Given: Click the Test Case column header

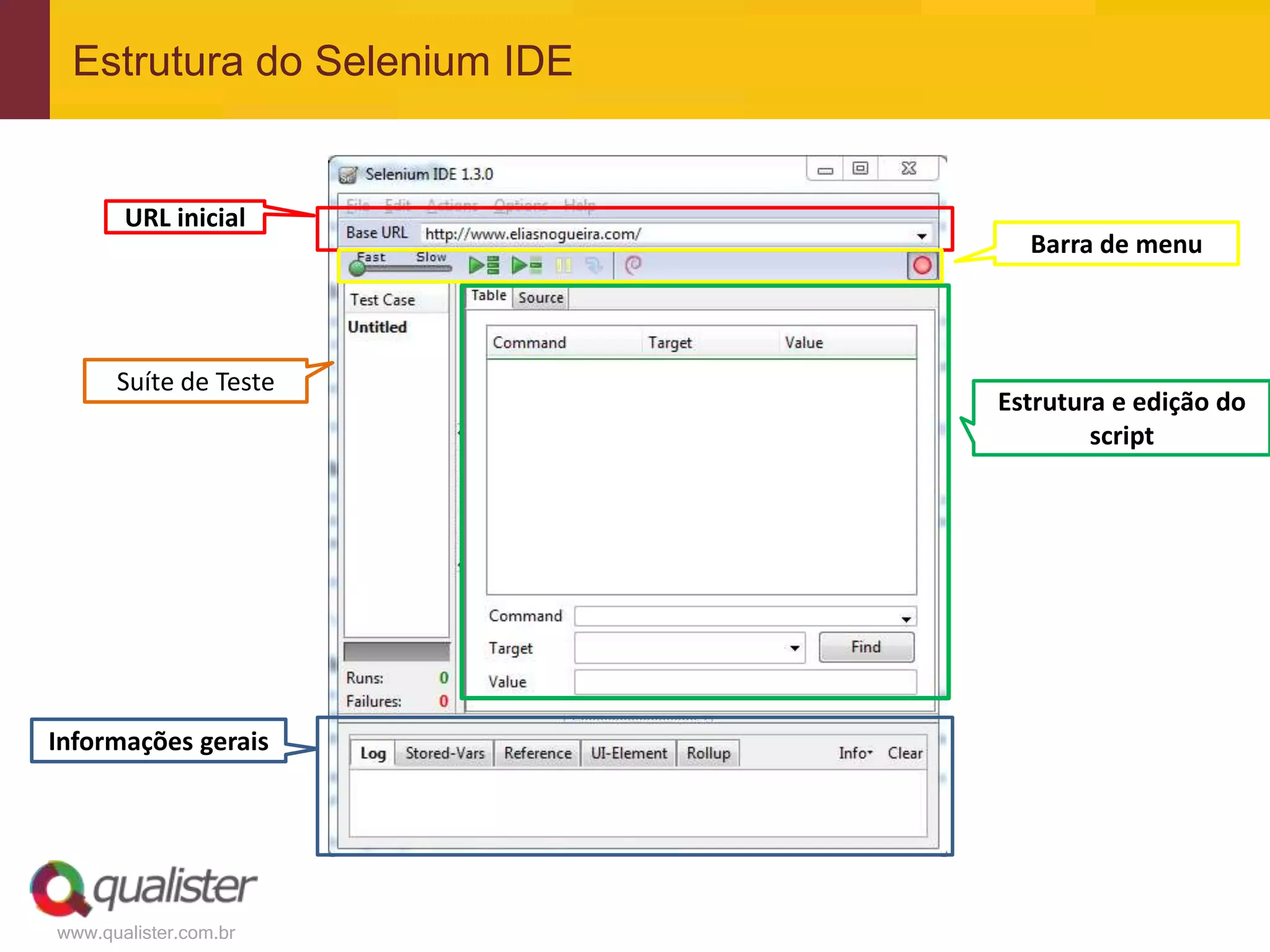Looking at the screenshot, I should tap(397, 300).
